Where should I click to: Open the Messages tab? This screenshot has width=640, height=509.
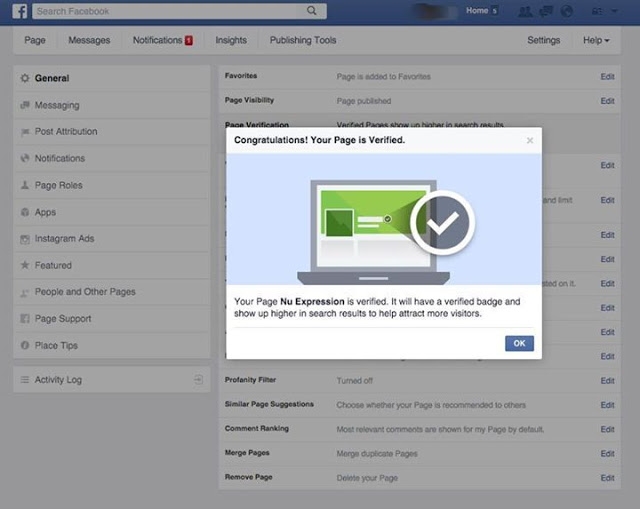[x=89, y=40]
